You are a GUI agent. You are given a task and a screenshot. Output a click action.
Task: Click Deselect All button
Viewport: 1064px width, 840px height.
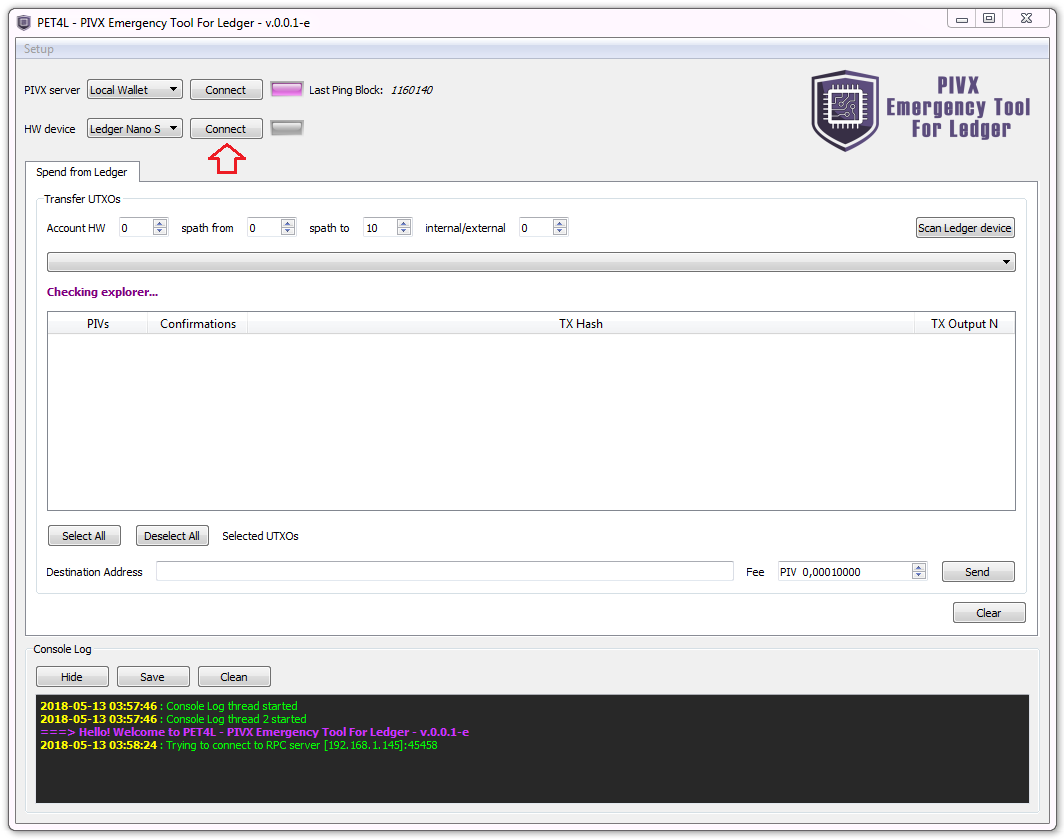click(x=172, y=536)
